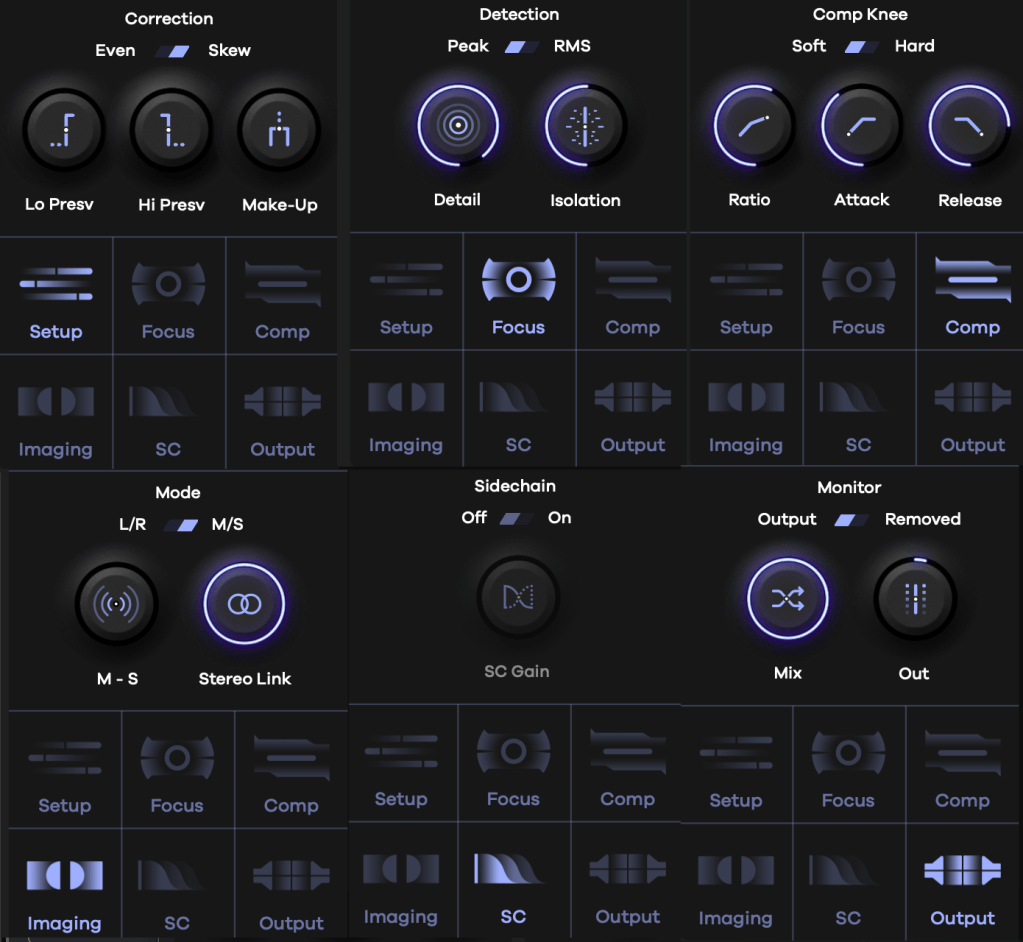Click the Removed label in Monitor

point(922,519)
